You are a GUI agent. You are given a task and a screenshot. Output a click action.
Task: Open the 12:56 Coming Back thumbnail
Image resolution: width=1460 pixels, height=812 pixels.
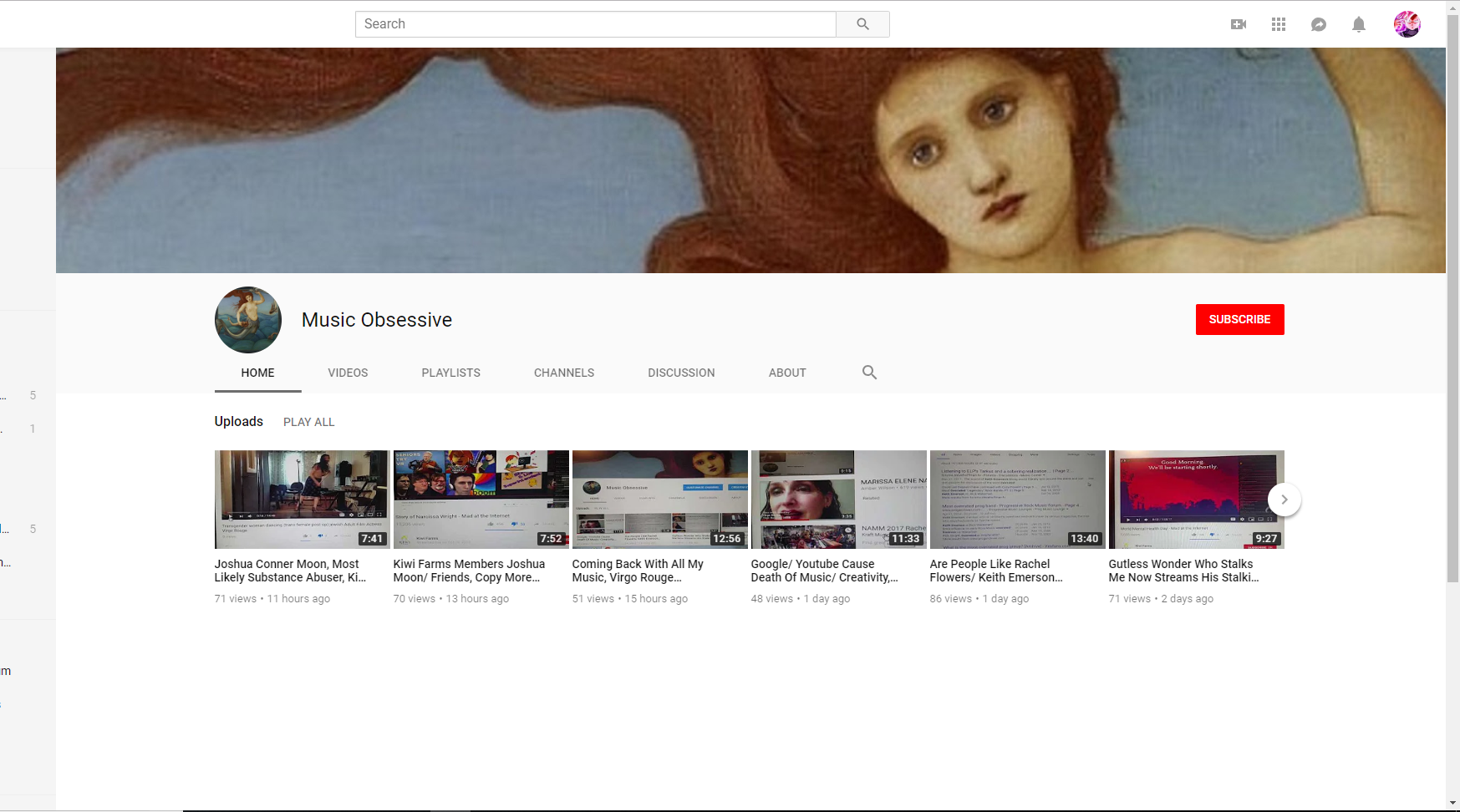(659, 500)
